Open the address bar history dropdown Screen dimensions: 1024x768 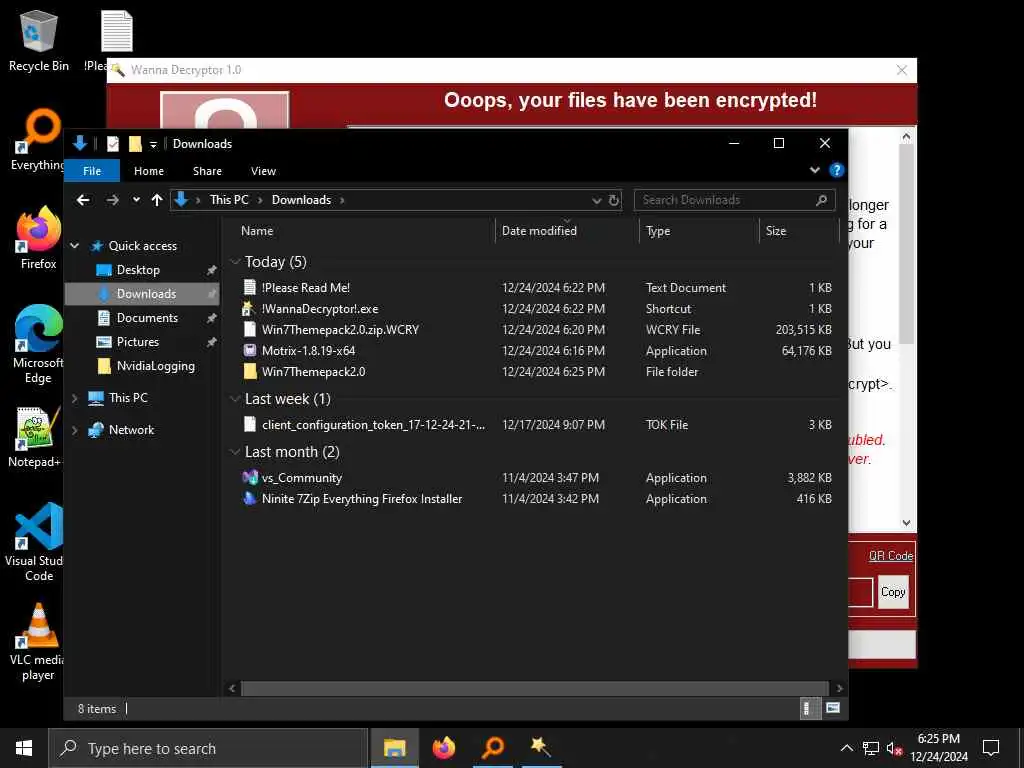[596, 200]
